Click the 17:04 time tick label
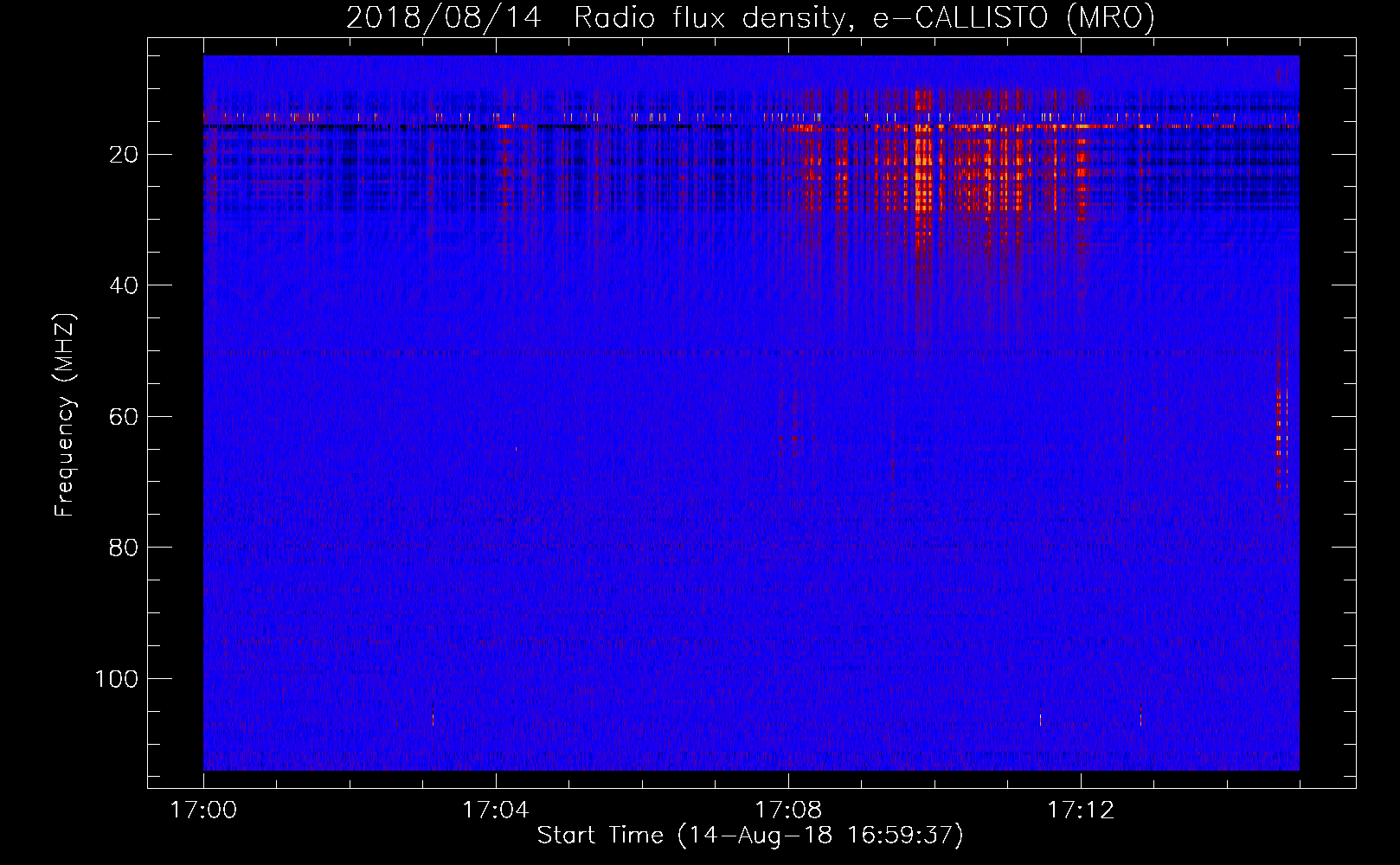1400x865 pixels. click(495, 811)
